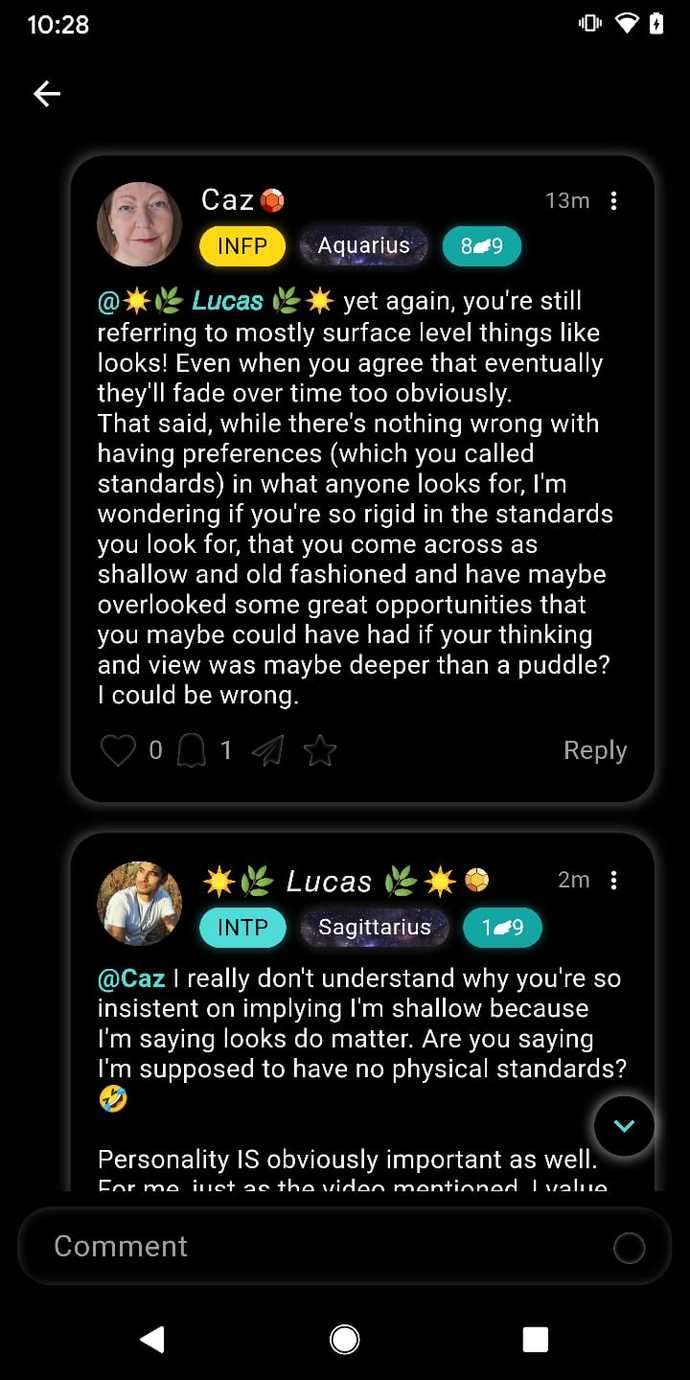Screen dimensions: 690x1380
Task: Open the three-dot menu on Lucas's comment
Action: click(x=613, y=880)
